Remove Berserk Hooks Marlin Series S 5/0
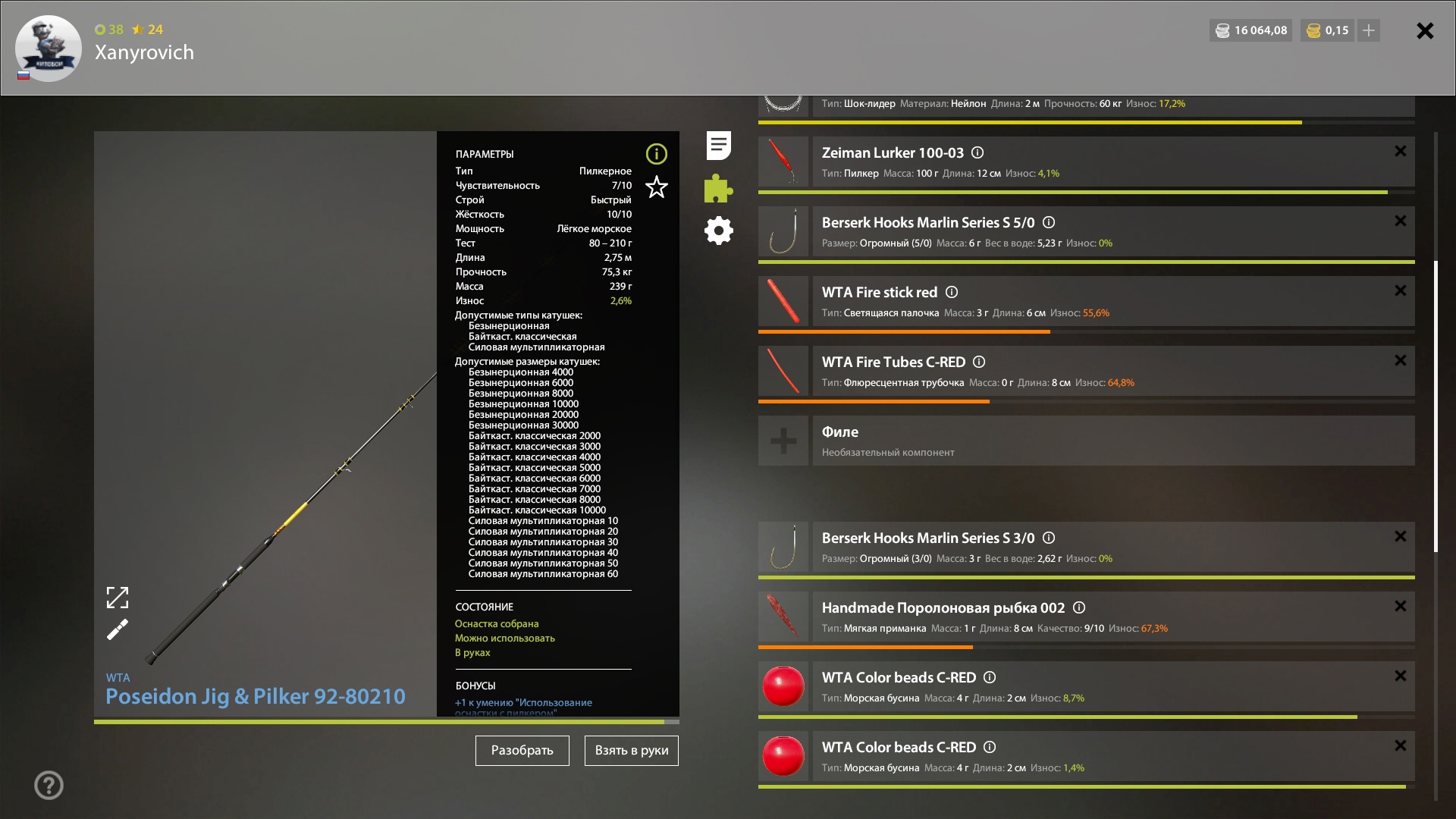 click(1400, 221)
